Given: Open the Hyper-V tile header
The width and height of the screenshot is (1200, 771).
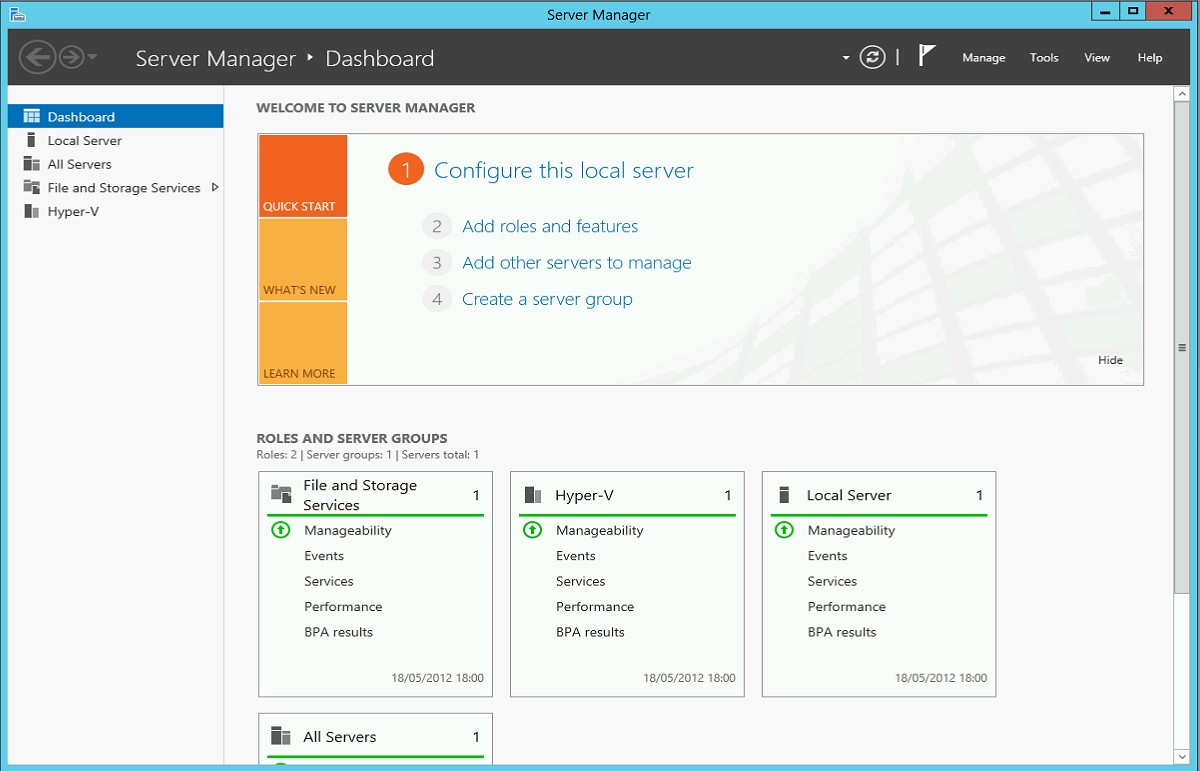Looking at the screenshot, I should (628, 495).
